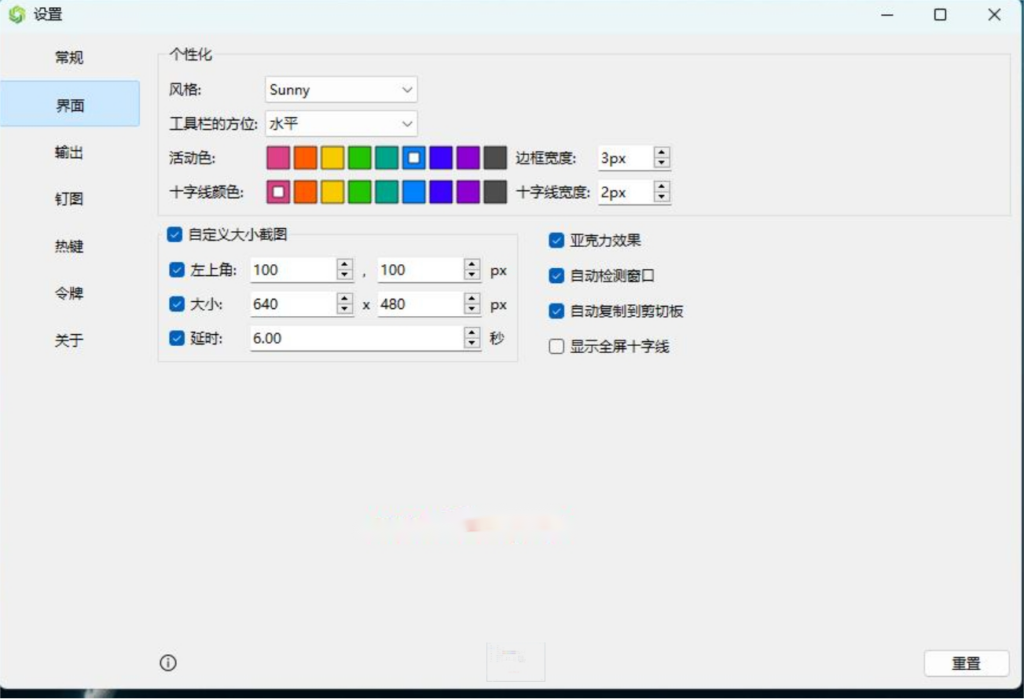Image resolution: width=1024 pixels, height=699 pixels.
Task: Open the 关于 about tab
Action: (69, 341)
